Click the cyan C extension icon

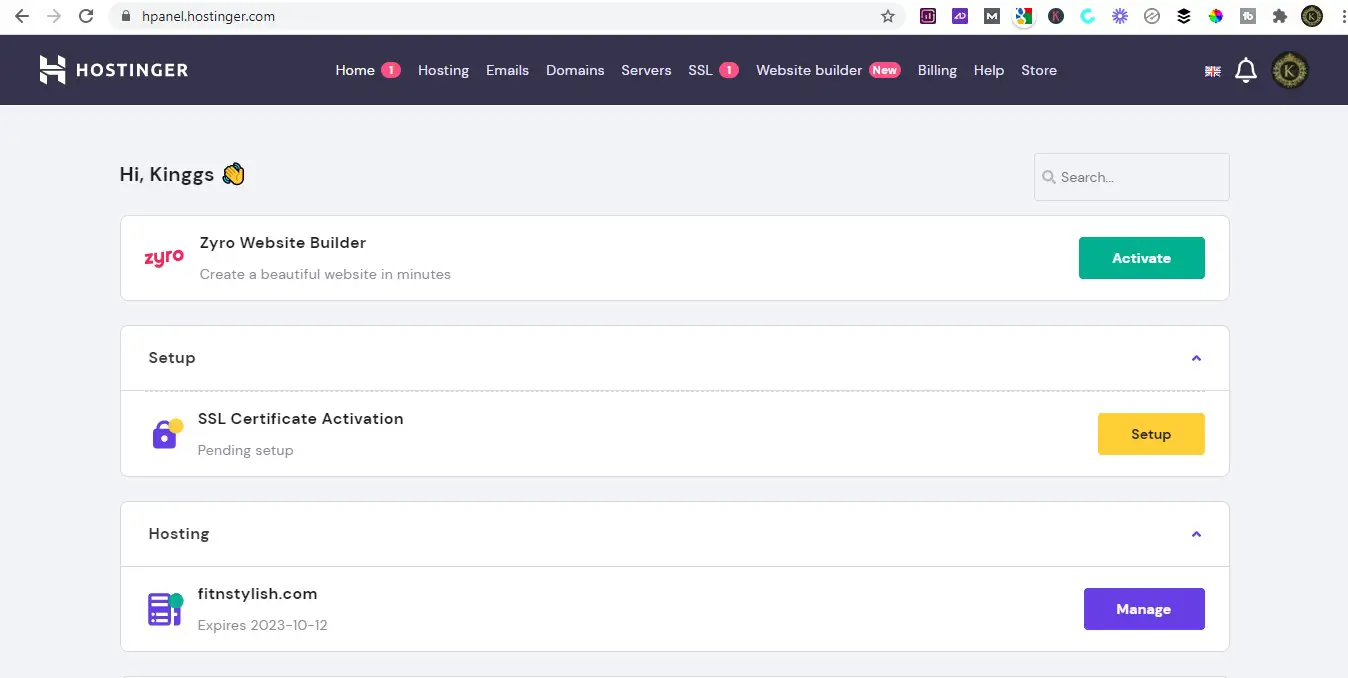(x=1088, y=16)
